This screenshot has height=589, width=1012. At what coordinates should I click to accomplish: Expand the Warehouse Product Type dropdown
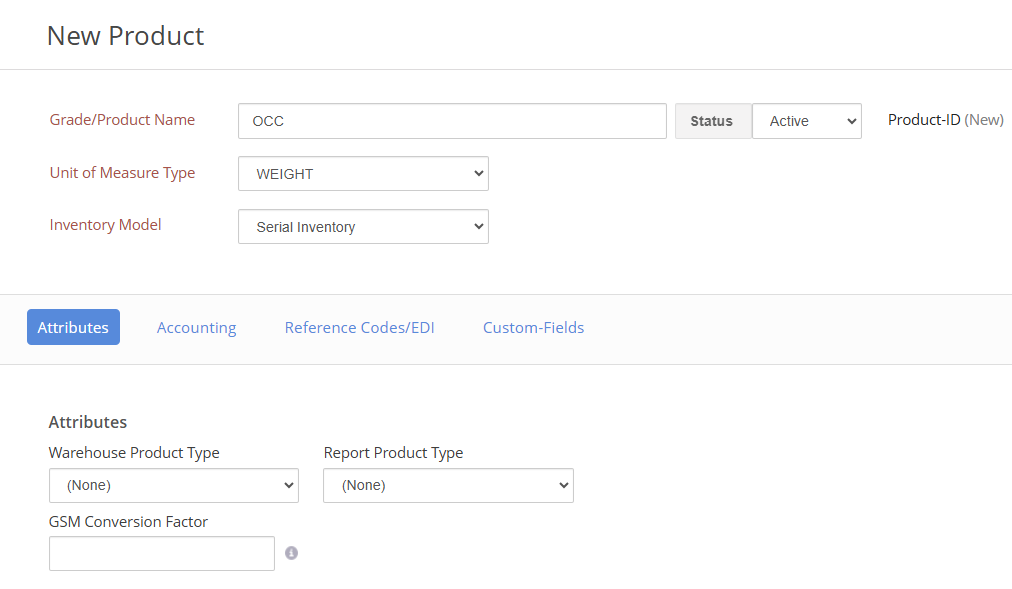pyautogui.click(x=173, y=486)
